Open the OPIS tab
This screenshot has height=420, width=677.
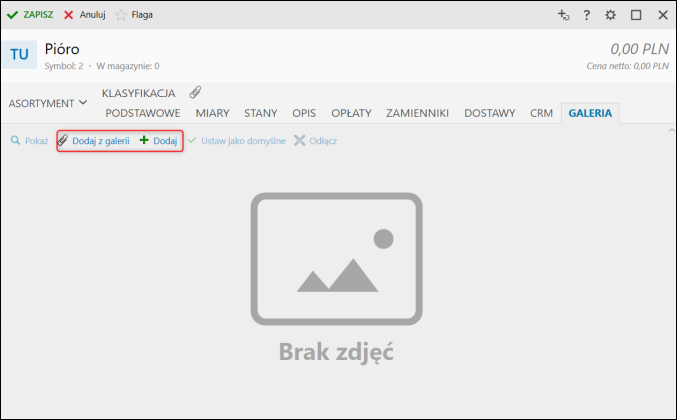(x=304, y=113)
